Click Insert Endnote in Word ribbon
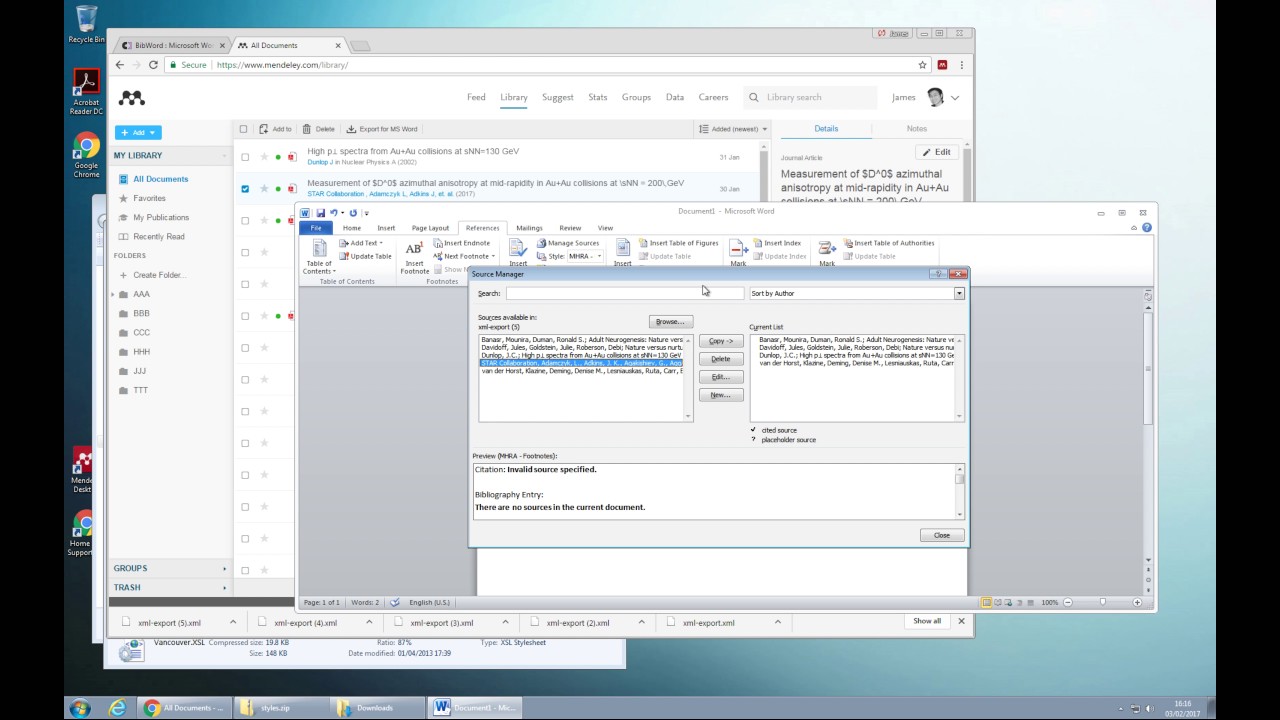 point(463,243)
